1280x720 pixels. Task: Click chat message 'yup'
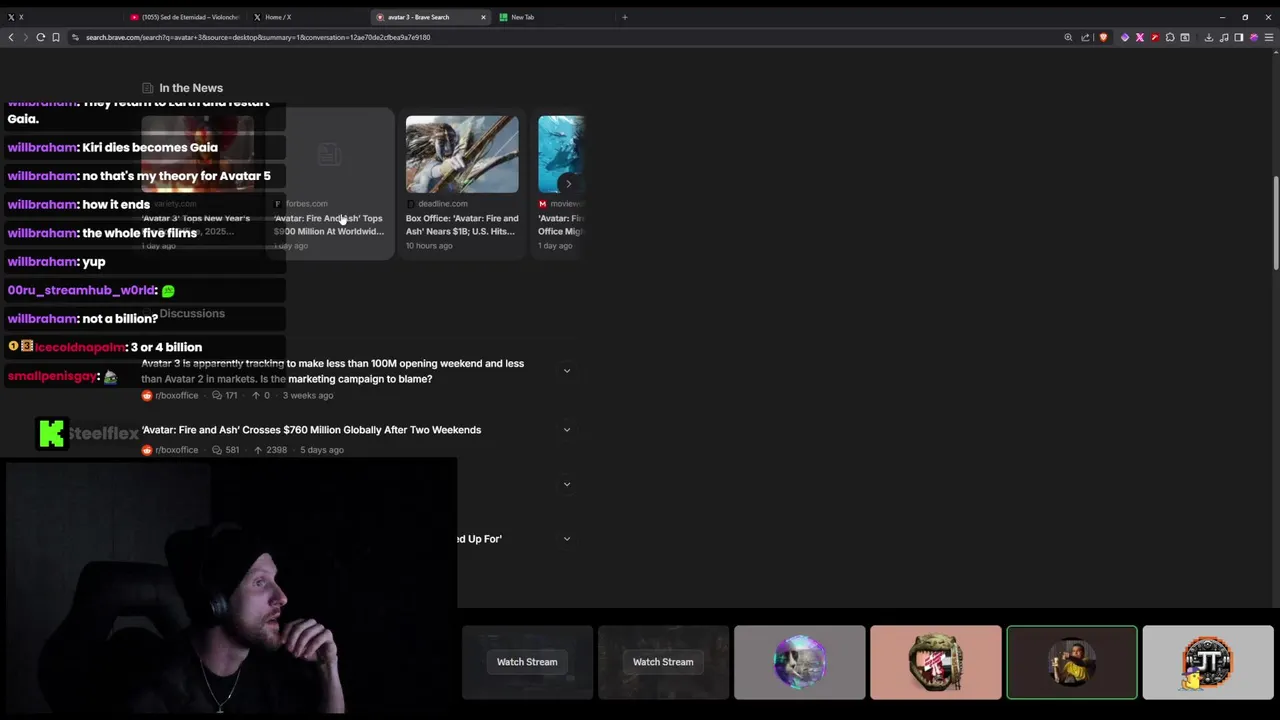[94, 261]
